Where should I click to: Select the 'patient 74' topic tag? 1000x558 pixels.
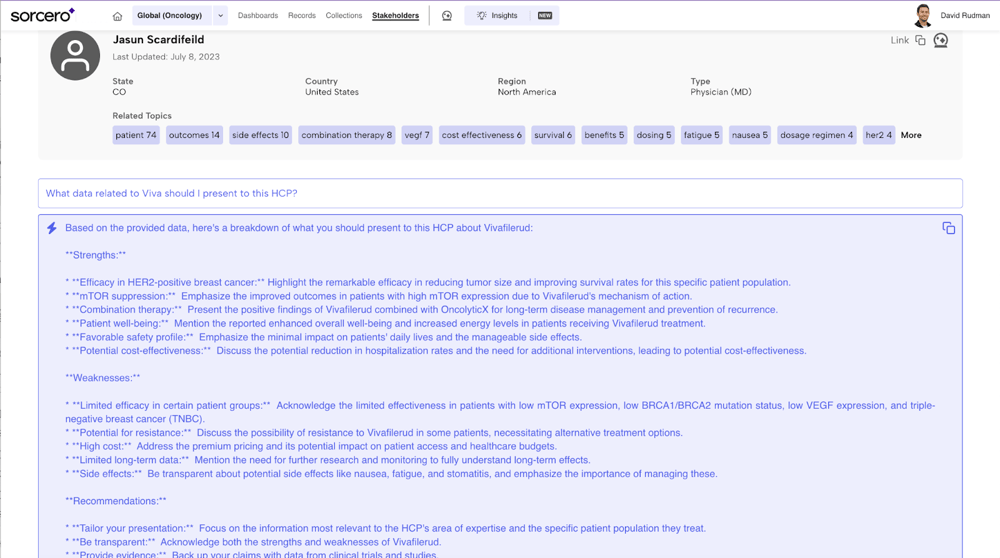(x=136, y=135)
